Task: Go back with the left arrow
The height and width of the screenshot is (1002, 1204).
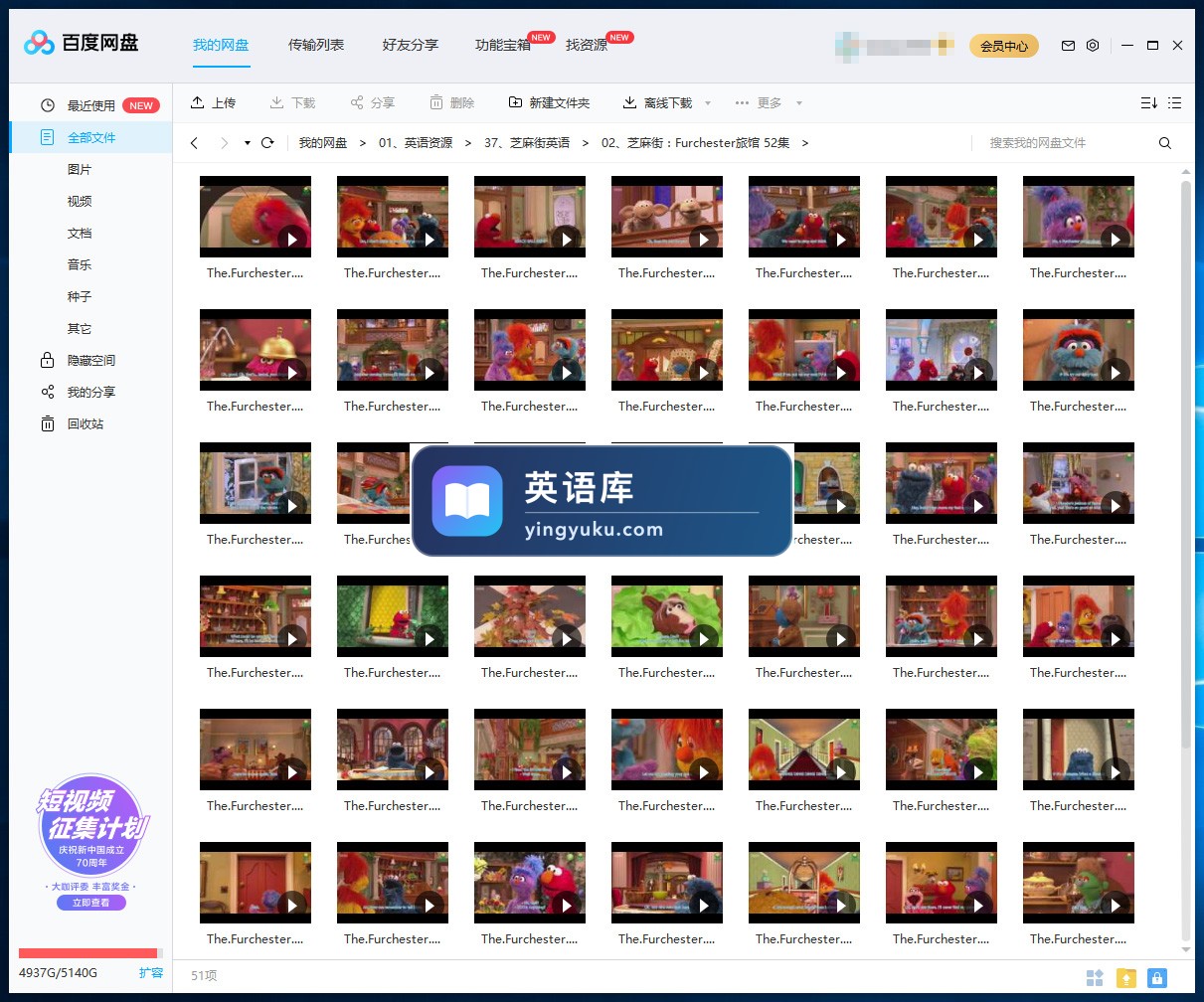Action: click(194, 143)
